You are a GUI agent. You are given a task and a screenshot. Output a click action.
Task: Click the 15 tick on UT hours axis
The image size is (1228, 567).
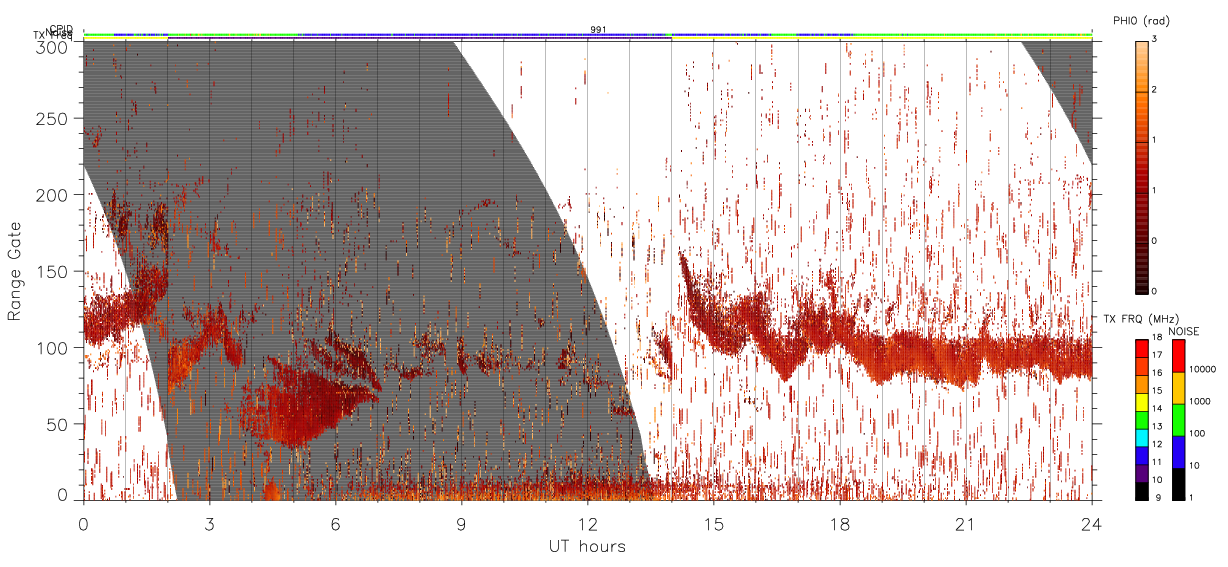[x=714, y=524]
